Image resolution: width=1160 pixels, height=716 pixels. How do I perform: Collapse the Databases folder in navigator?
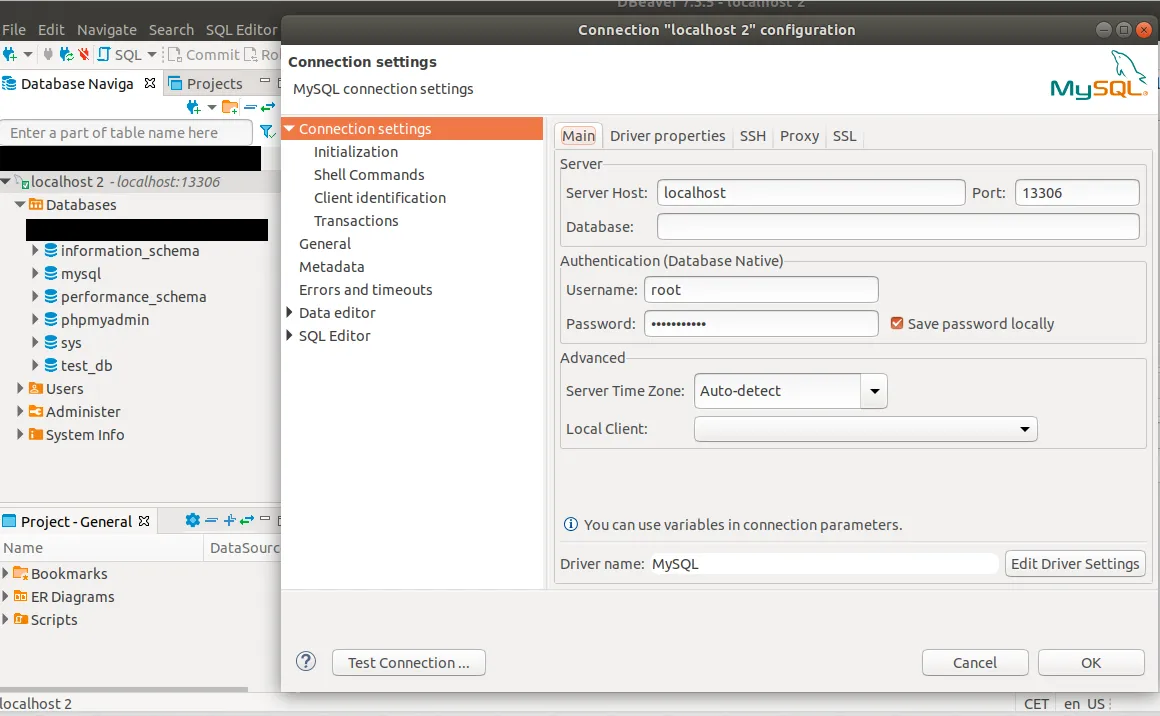tap(20, 204)
